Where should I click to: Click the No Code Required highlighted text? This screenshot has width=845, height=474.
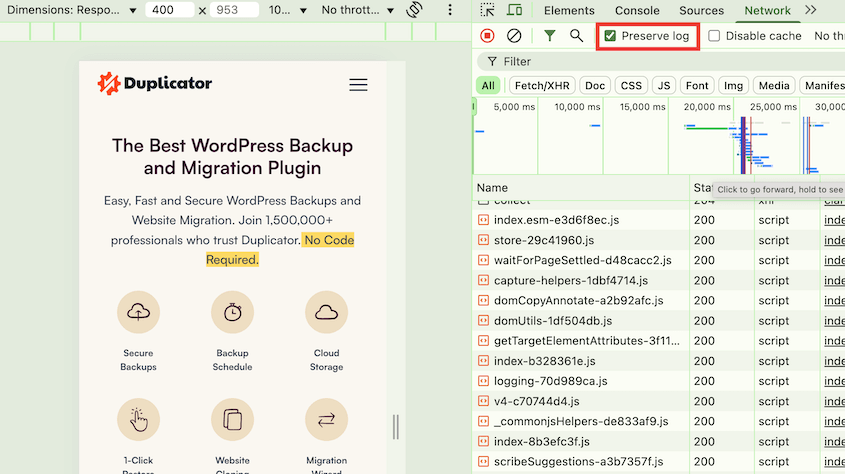280,250
